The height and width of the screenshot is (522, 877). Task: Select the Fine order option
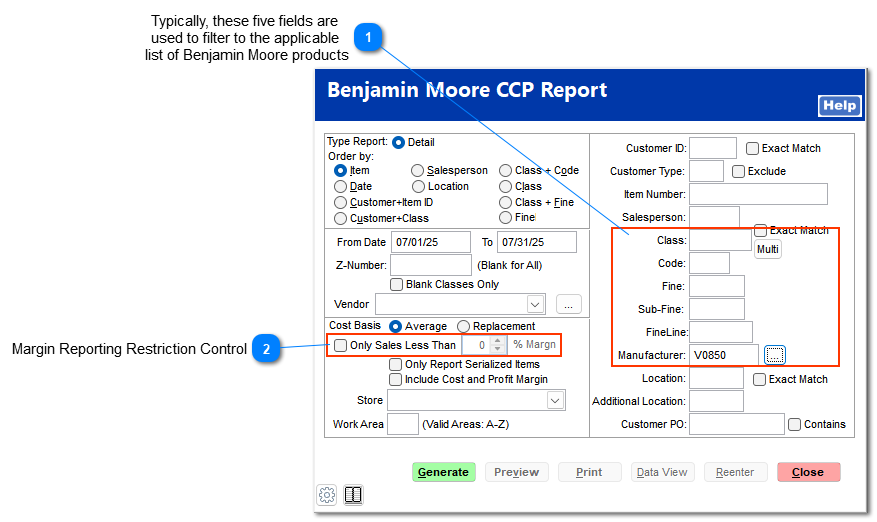[505, 217]
